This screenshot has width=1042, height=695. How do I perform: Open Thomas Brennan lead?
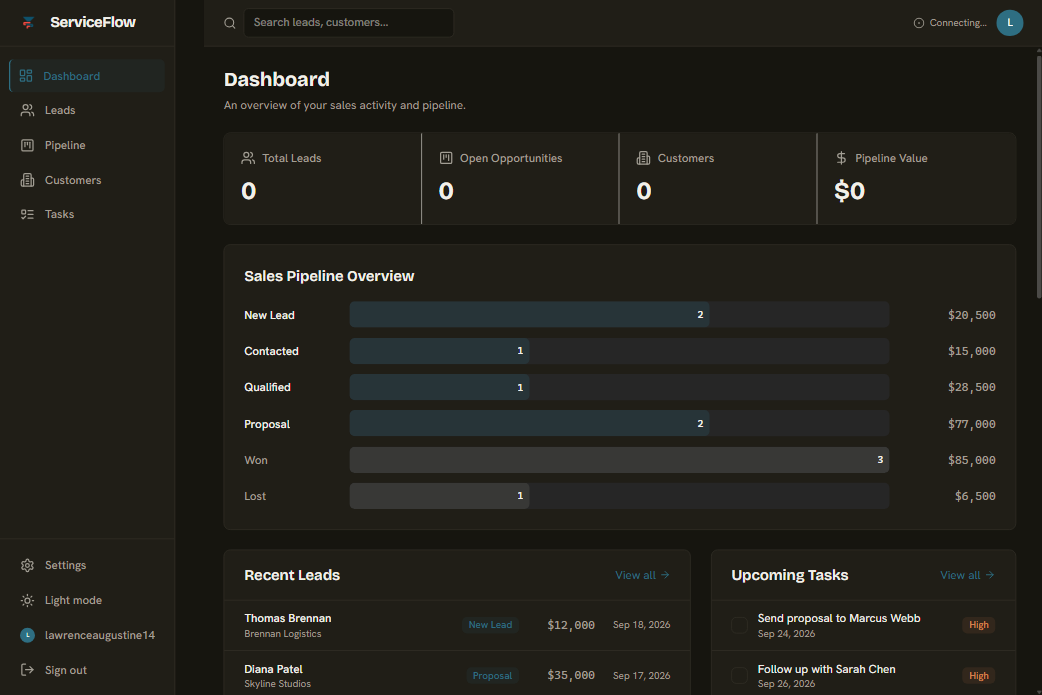click(457, 625)
